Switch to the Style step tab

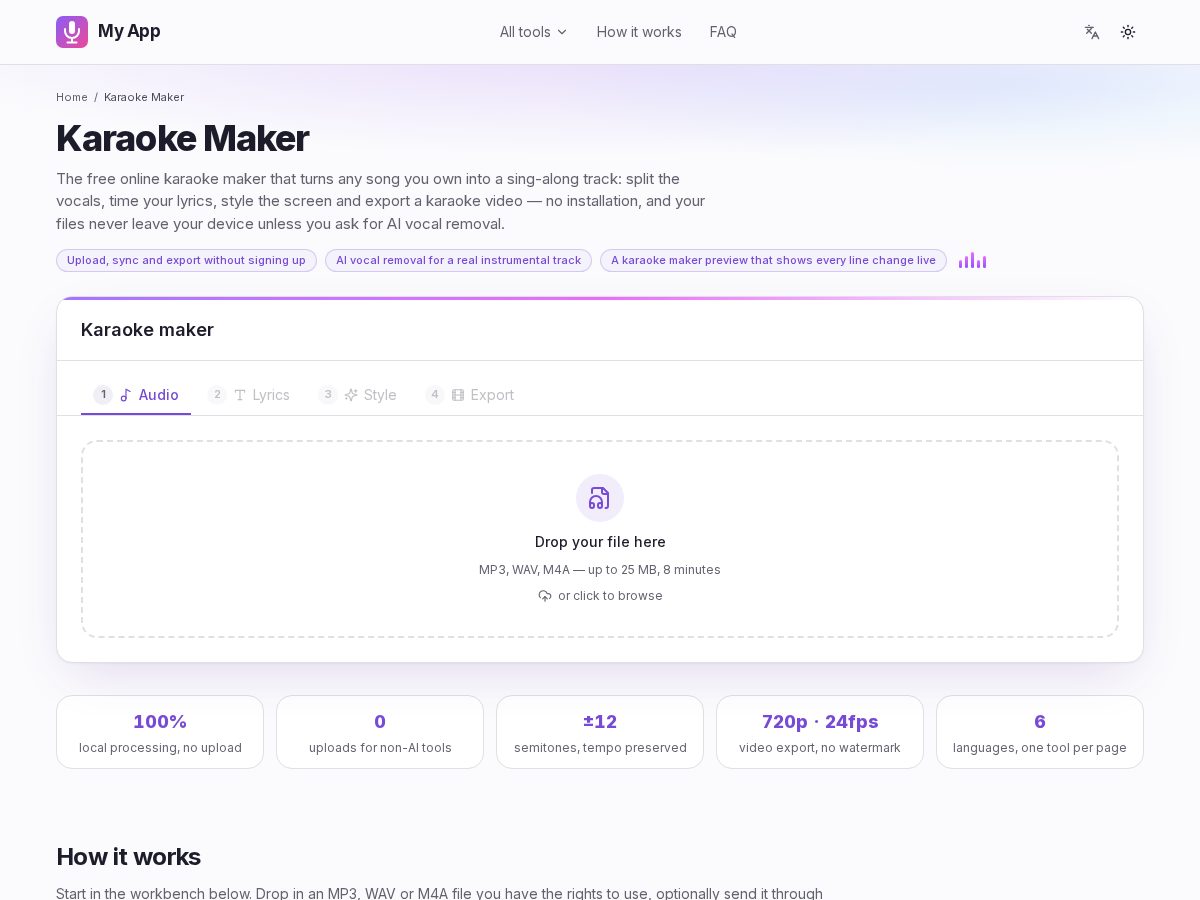coord(358,395)
